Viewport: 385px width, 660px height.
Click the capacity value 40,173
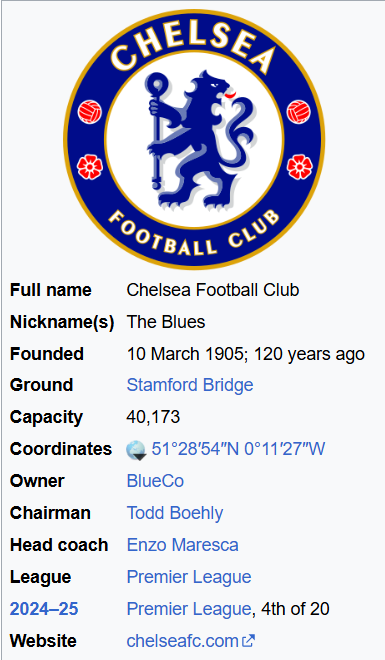[x=153, y=417]
